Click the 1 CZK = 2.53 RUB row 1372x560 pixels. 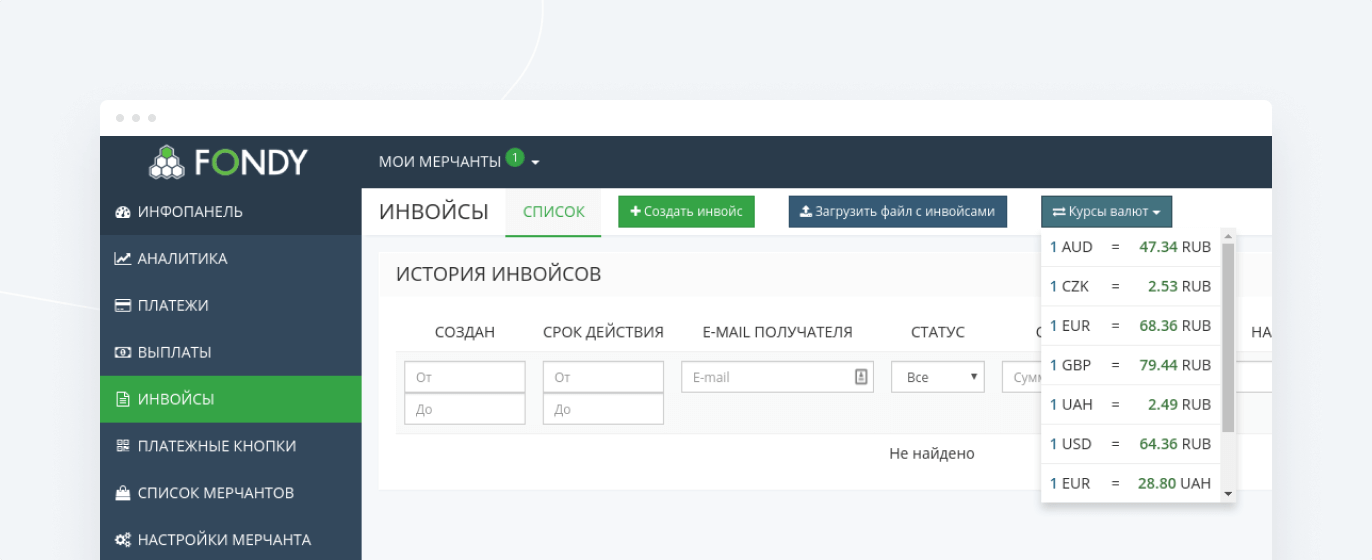tap(1131, 286)
